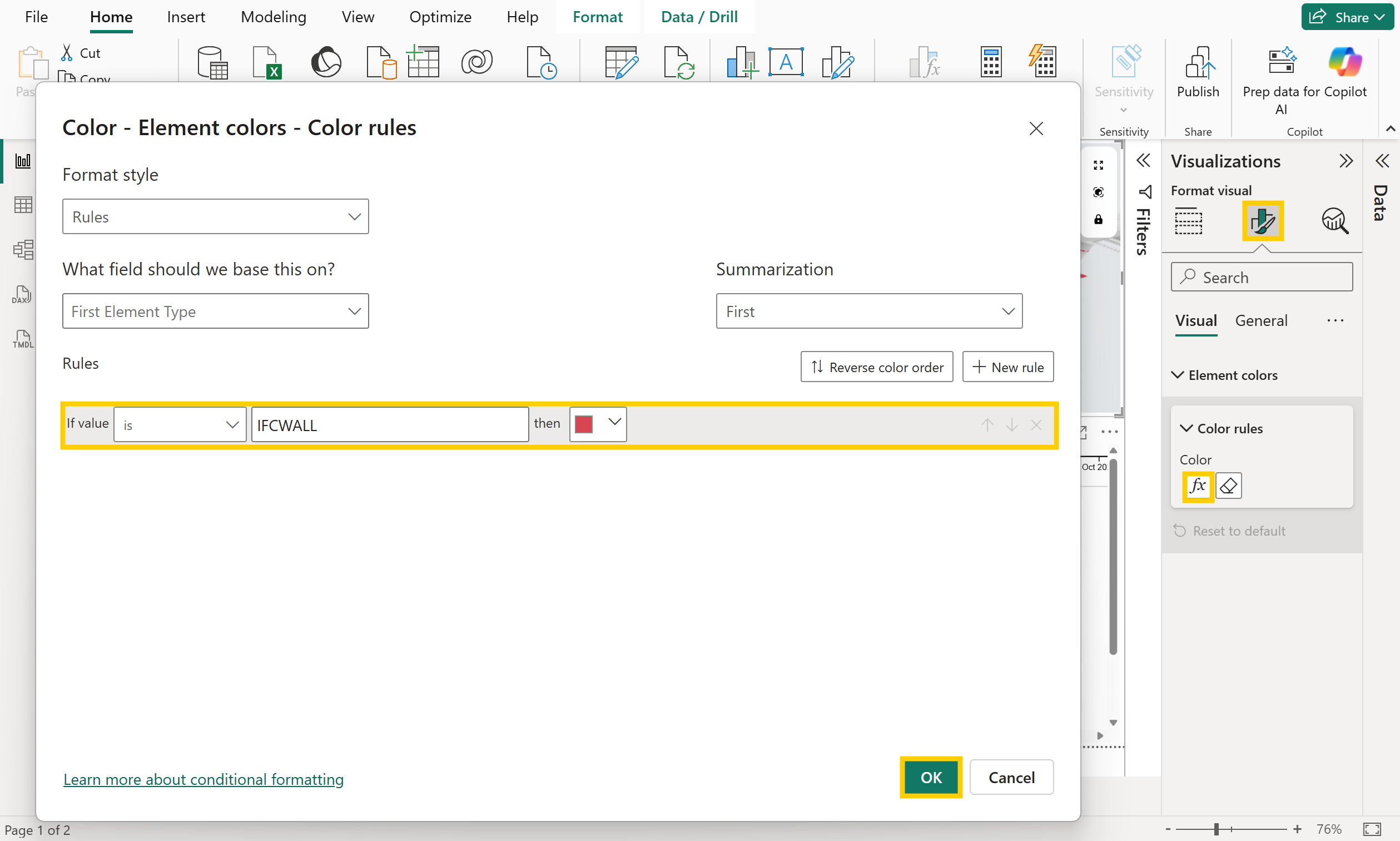Open the fx conditional formatting for Color

point(1198,486)
